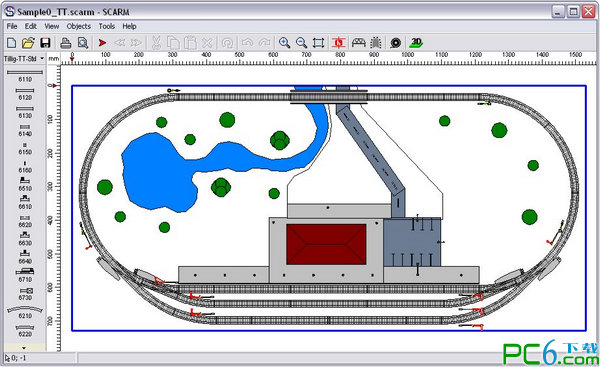Image resolution: width=600 pixels, height=367 pixels.
Task: Click the Print icon in the toolbar
Action: pyautogui.click(x=66, y=42)
